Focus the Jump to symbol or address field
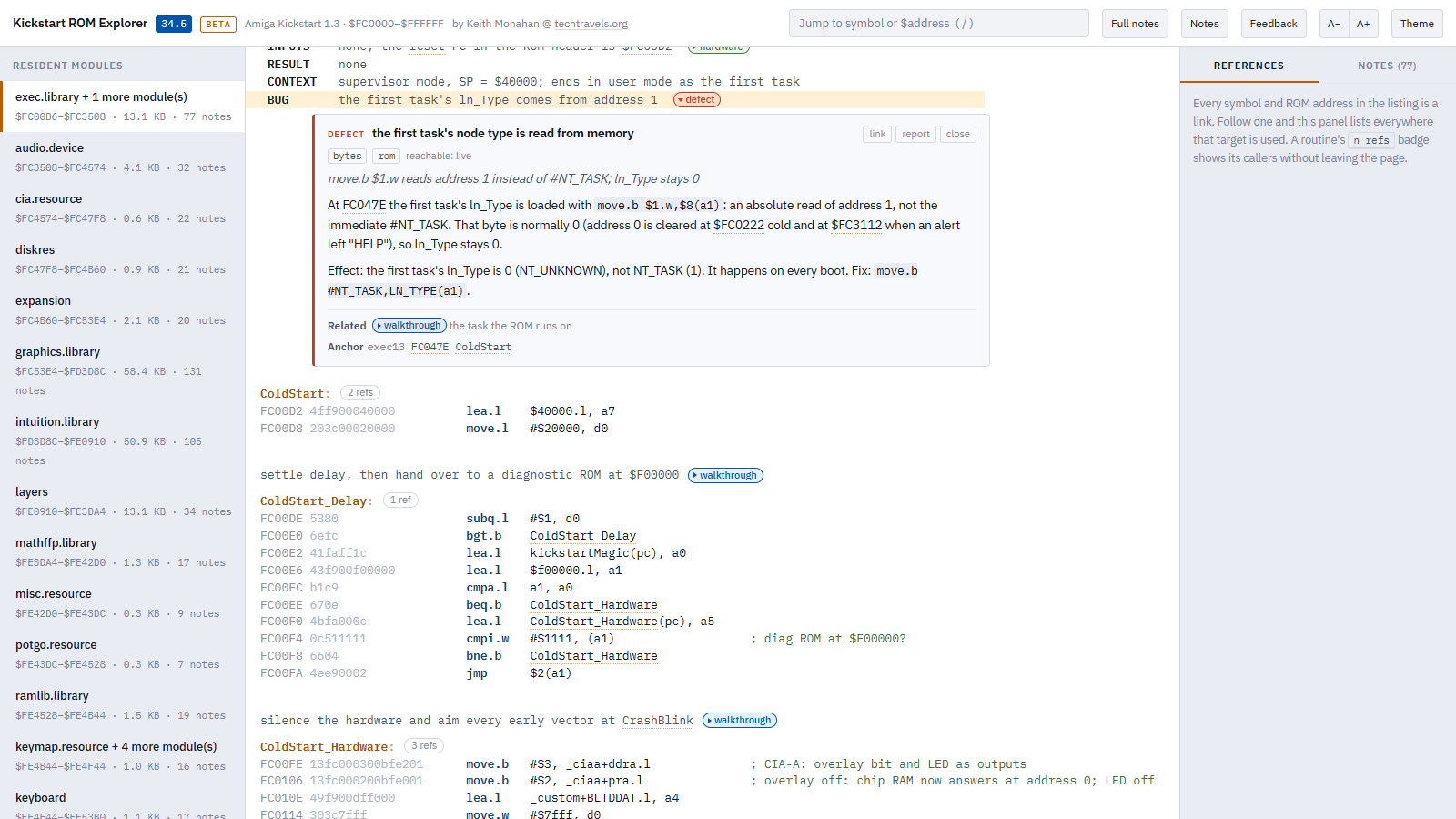Image resolution: width=1456 pixels, height=819 pixels. (938, 24)
